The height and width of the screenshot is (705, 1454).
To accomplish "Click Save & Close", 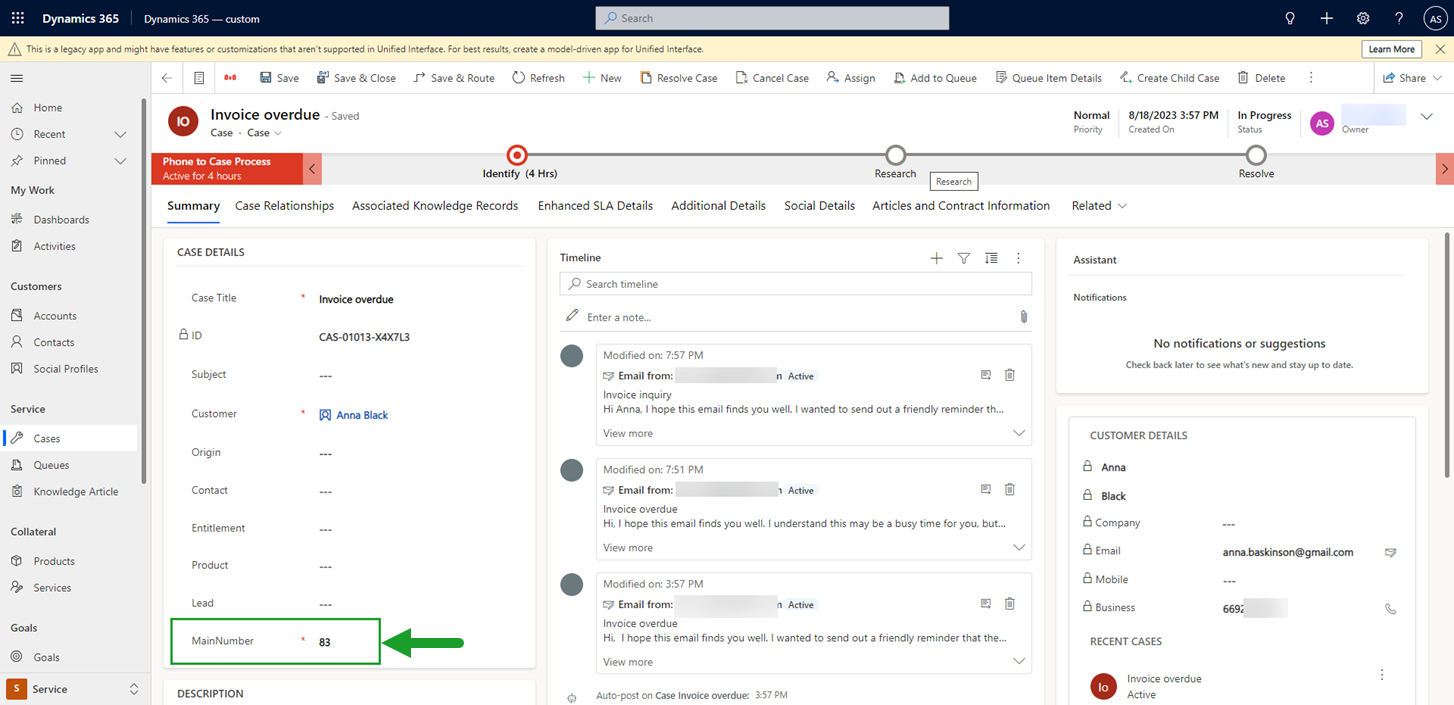I will (356, 78).
